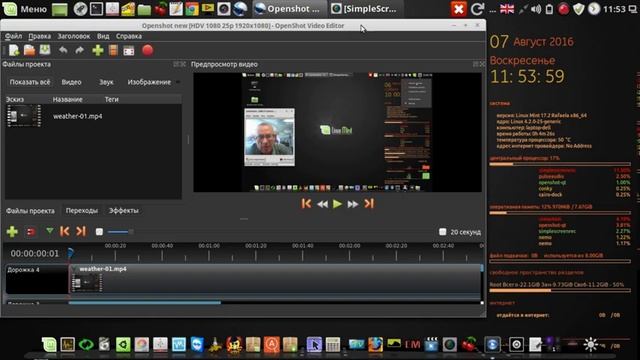The width and height of the screenshot is (640, 360).
Task: Switch to fullscreen via toolbar icon
Action: (x=129, y=51)
